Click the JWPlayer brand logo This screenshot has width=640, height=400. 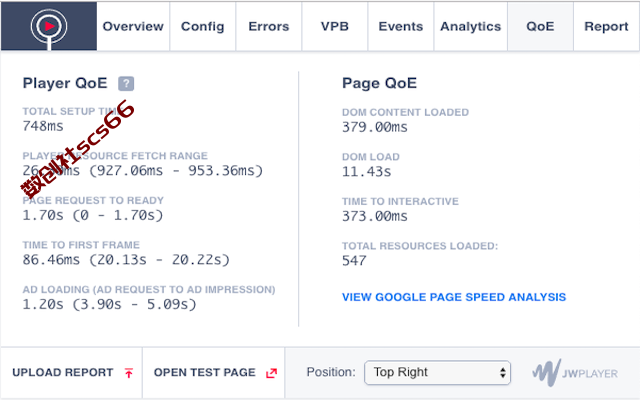pyautogui.click(x=575, y=373)
